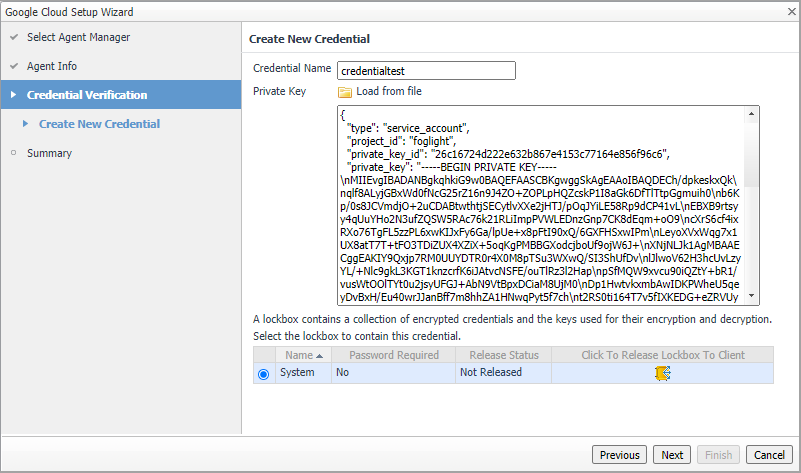801x473 pixels.
Task: Click the Load from file link
Action: (388, 92)
